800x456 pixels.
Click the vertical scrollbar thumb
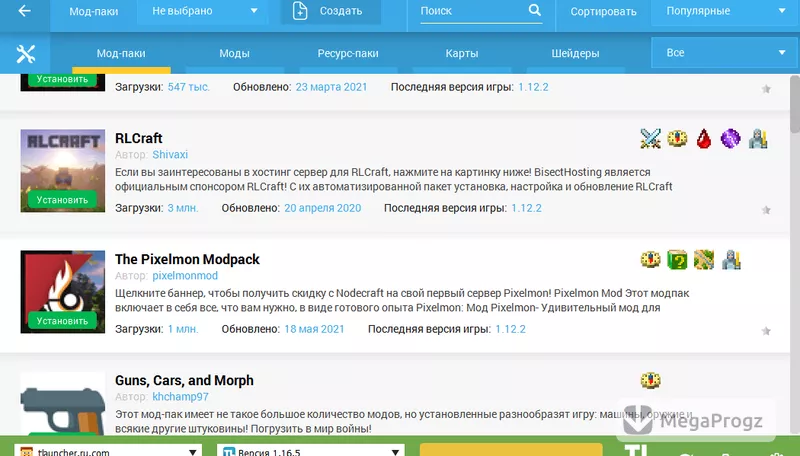[x=794, y=104]
